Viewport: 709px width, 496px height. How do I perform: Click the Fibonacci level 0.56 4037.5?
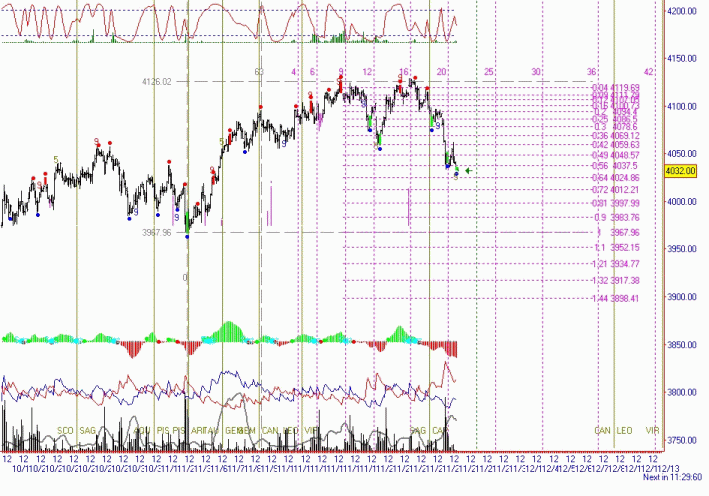(614, 166)
